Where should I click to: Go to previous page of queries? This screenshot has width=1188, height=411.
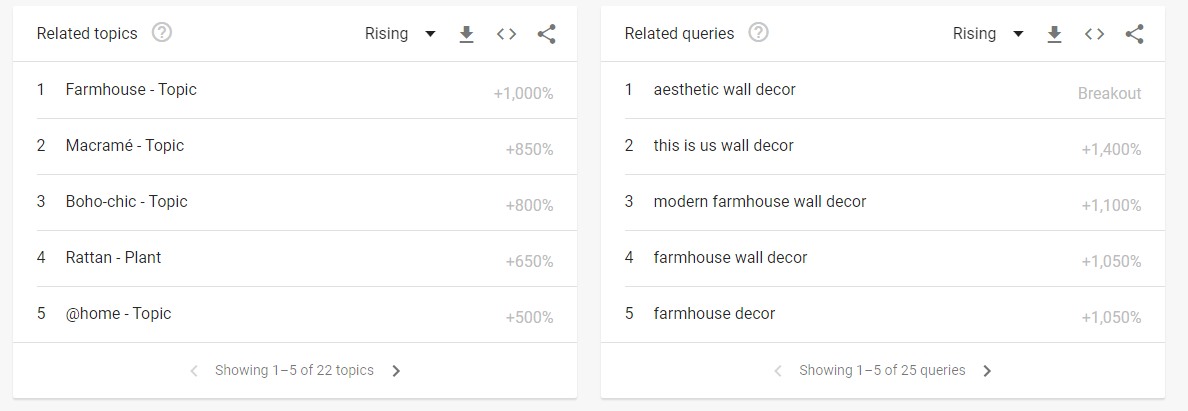(x=778, y=371)
